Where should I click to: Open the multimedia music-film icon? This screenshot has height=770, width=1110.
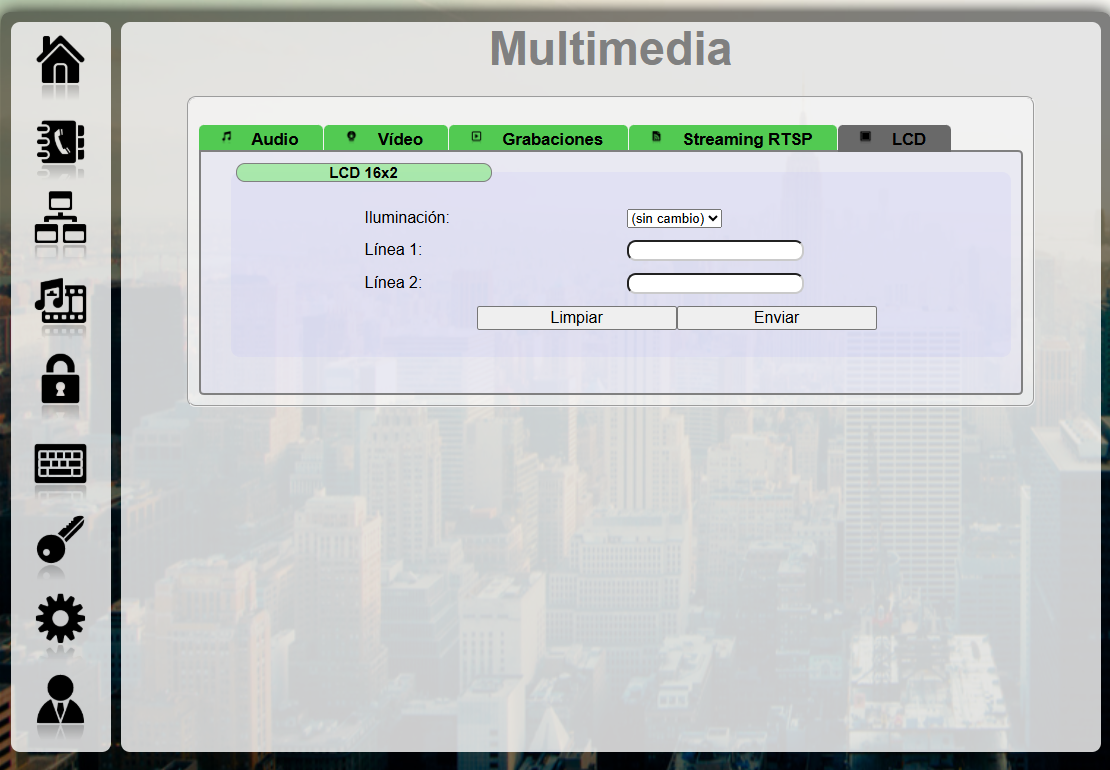[x=60, y=300]
